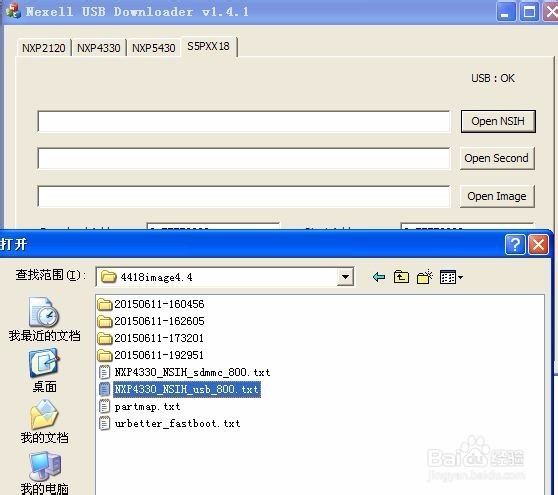Select folder 20150611-160456
Image resolution: width=558 pixels, height=495 pixels.
(151, 304)
